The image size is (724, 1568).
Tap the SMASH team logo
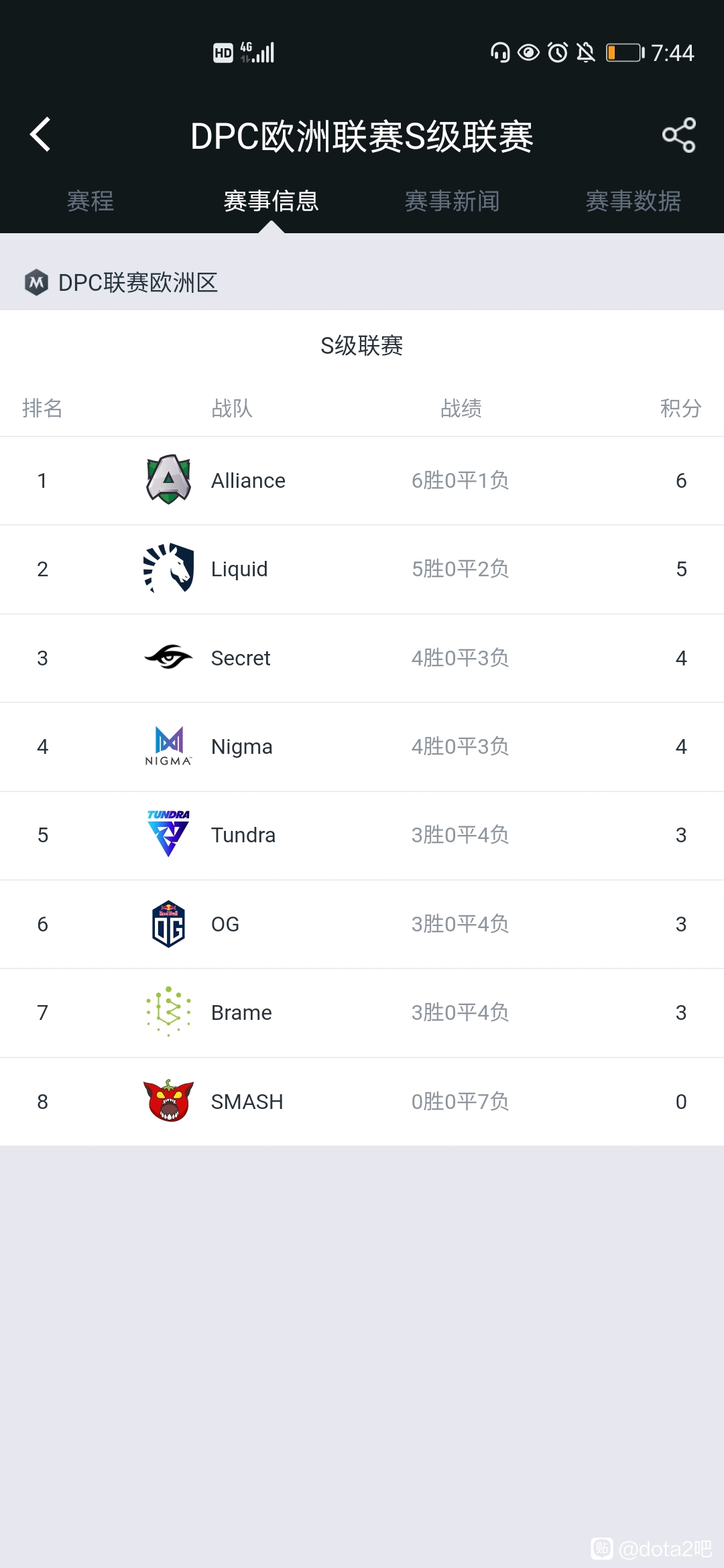pyautogui.click(x=169, y=1100)
